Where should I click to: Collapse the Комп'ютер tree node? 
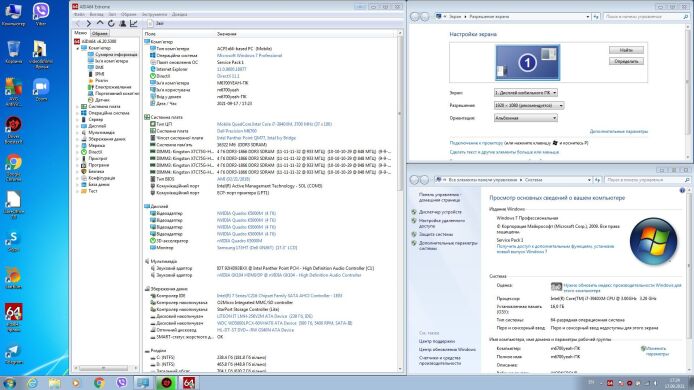pos(78,48)
